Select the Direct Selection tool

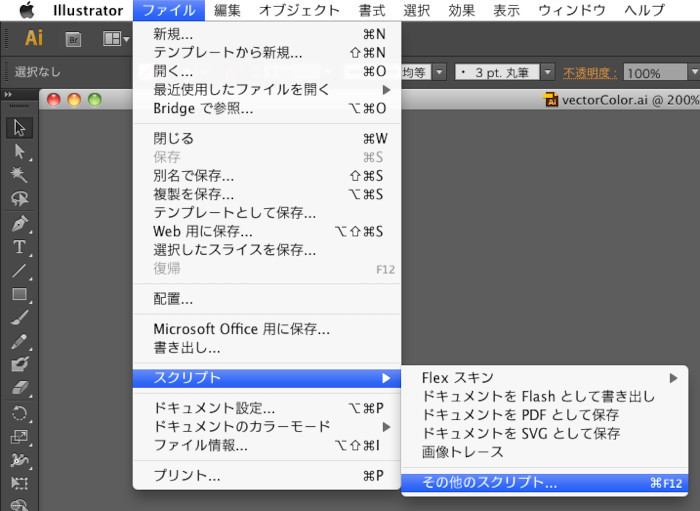(x=20, y=151)
